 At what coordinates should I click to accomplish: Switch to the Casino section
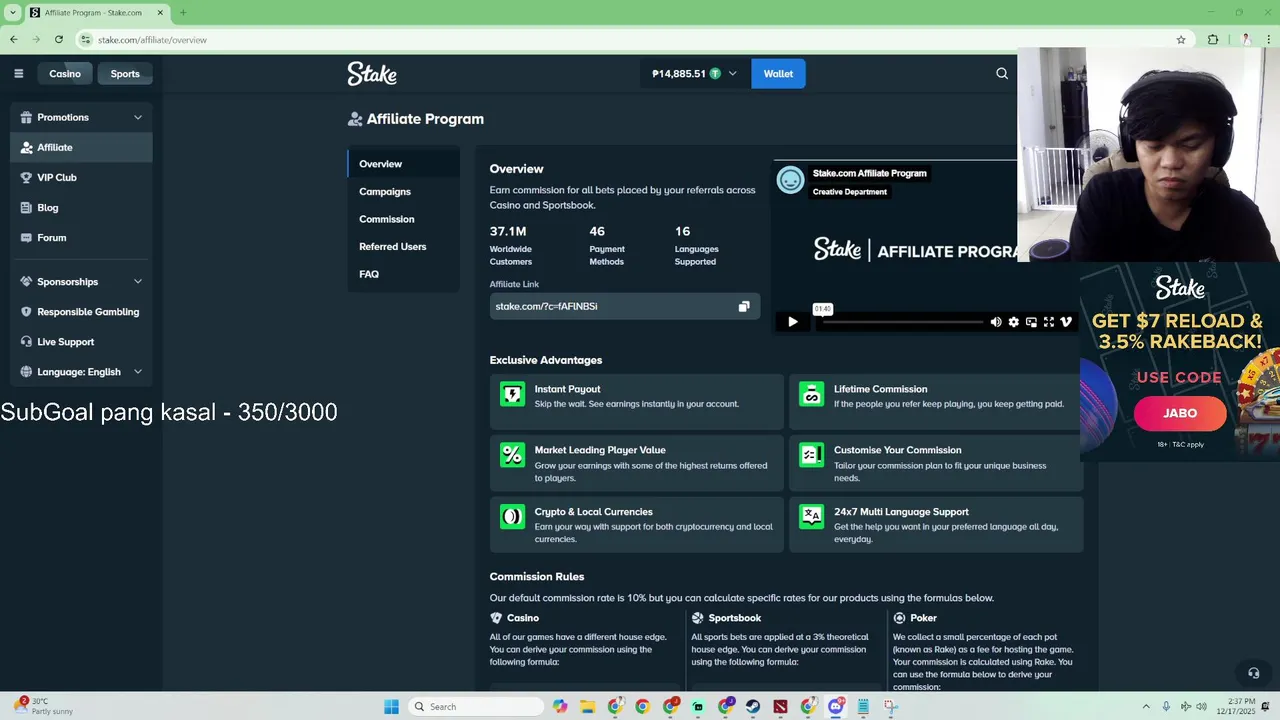pos(65,74)
